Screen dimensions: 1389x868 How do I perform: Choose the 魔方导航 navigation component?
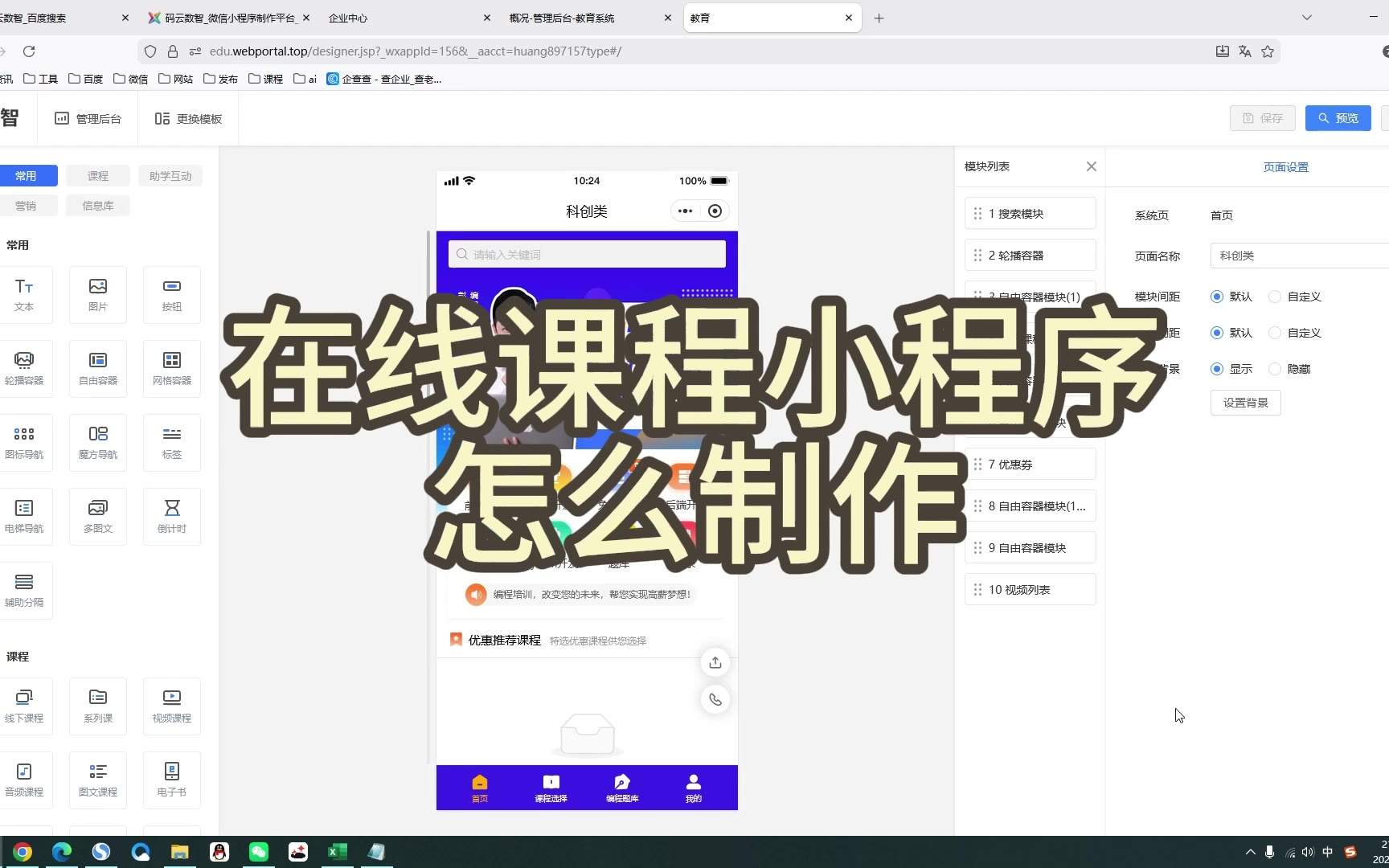pos(98,442)
